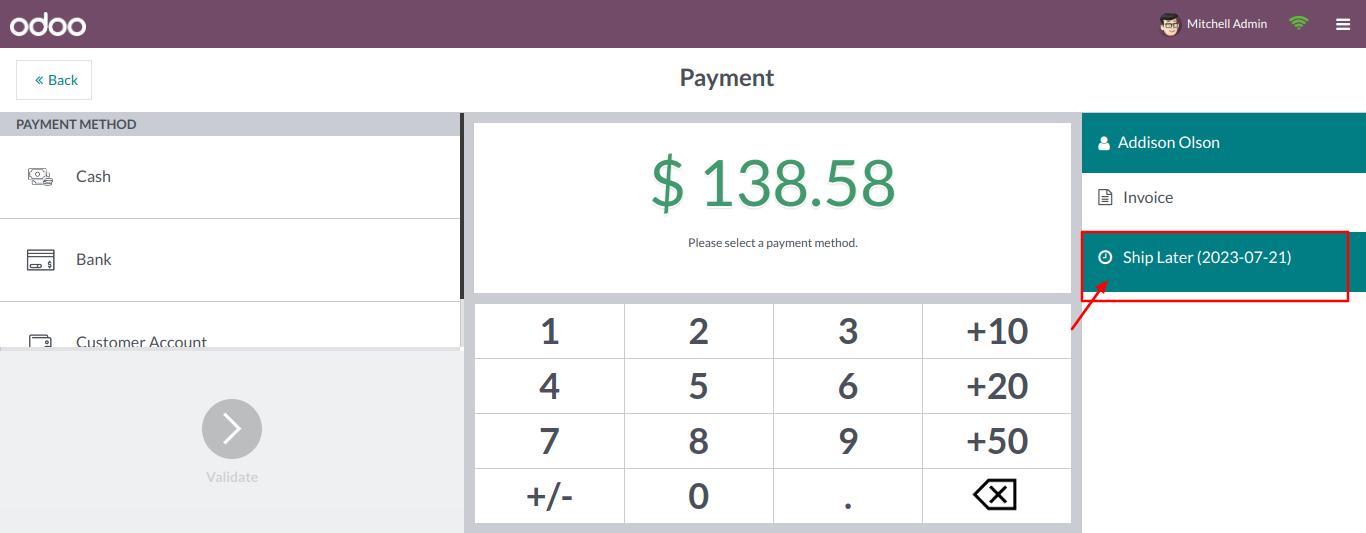
Task: Open the hamburger menu in the header
Action: (1343, 24)
